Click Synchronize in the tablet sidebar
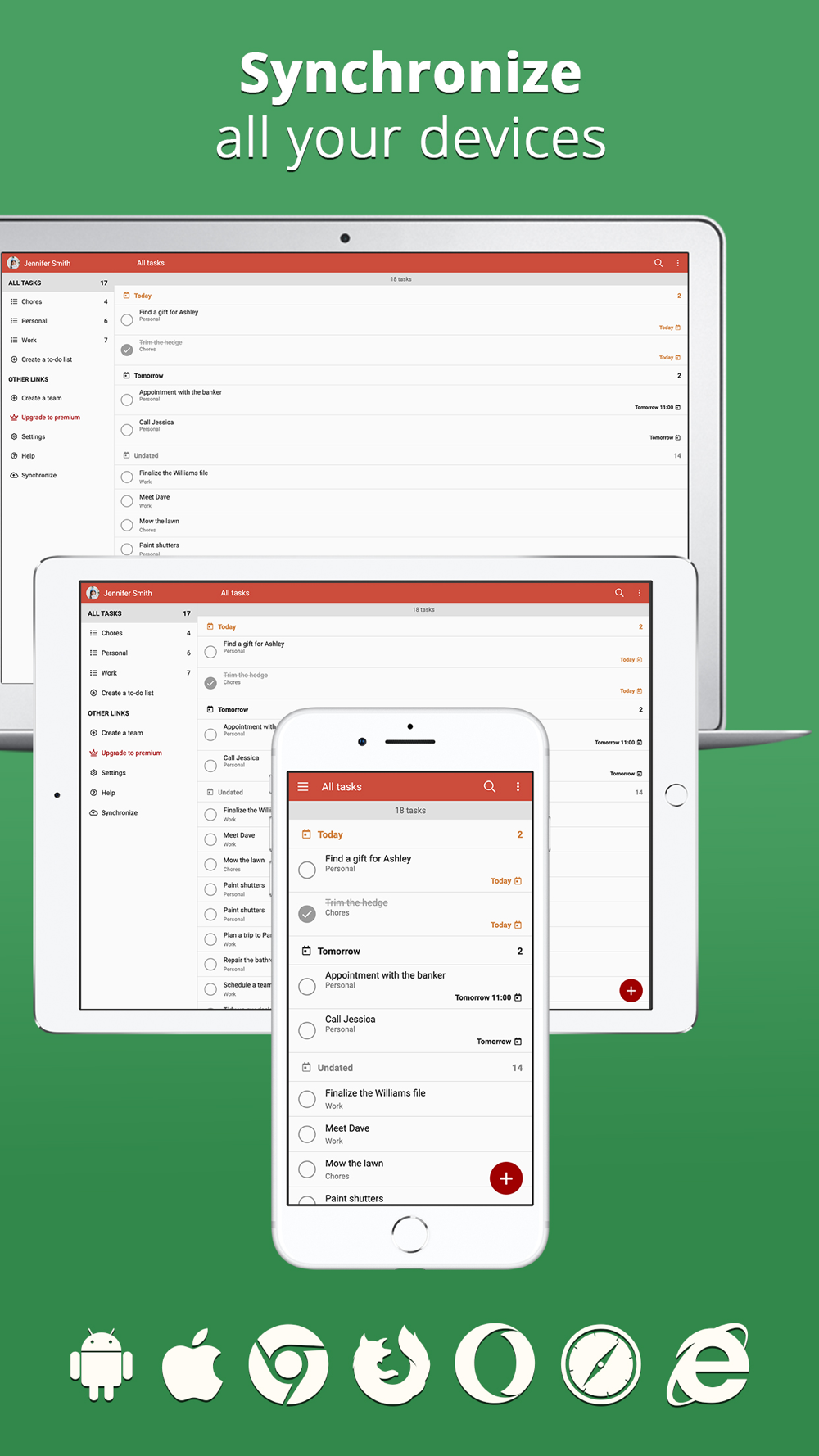 (120, 812)
